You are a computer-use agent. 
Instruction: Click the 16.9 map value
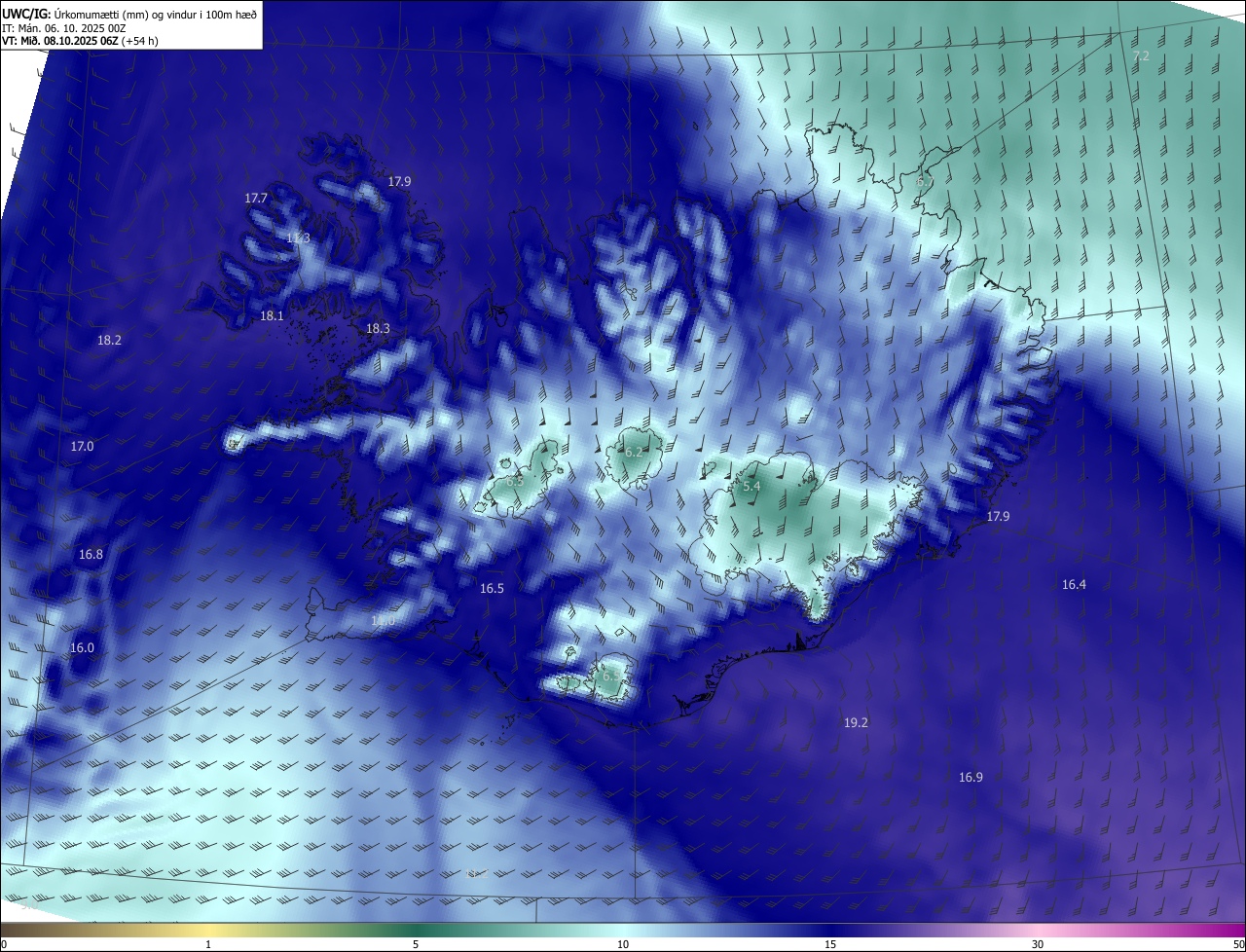pyautogui.click(x=971, y=778)
